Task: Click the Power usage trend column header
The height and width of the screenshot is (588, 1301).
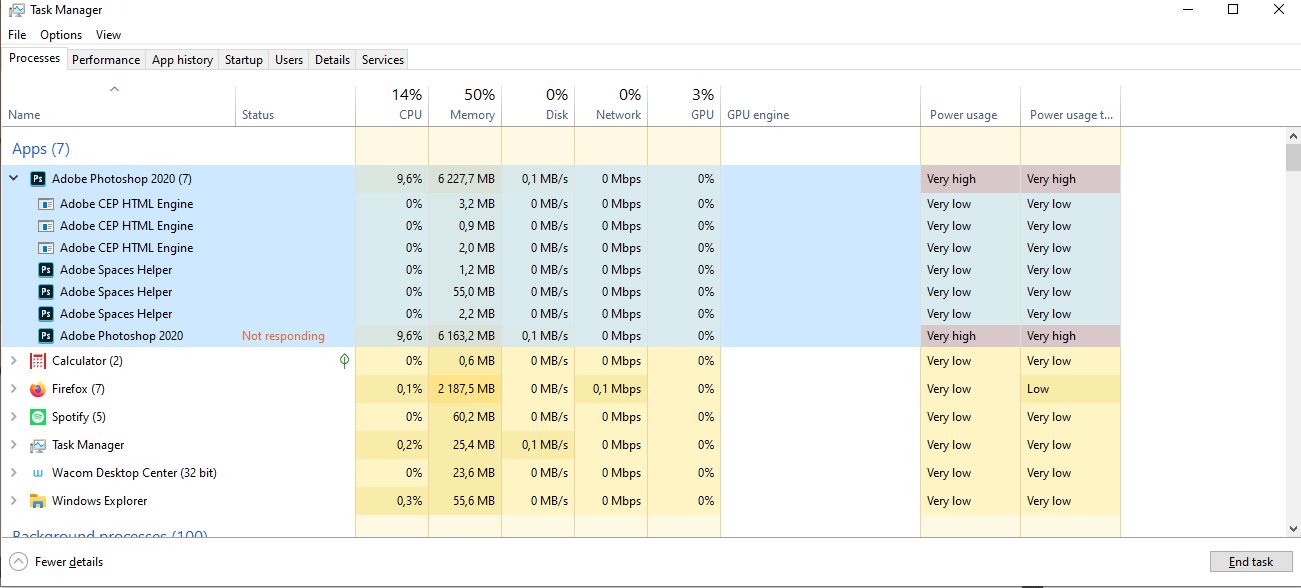Action: 1070,105
